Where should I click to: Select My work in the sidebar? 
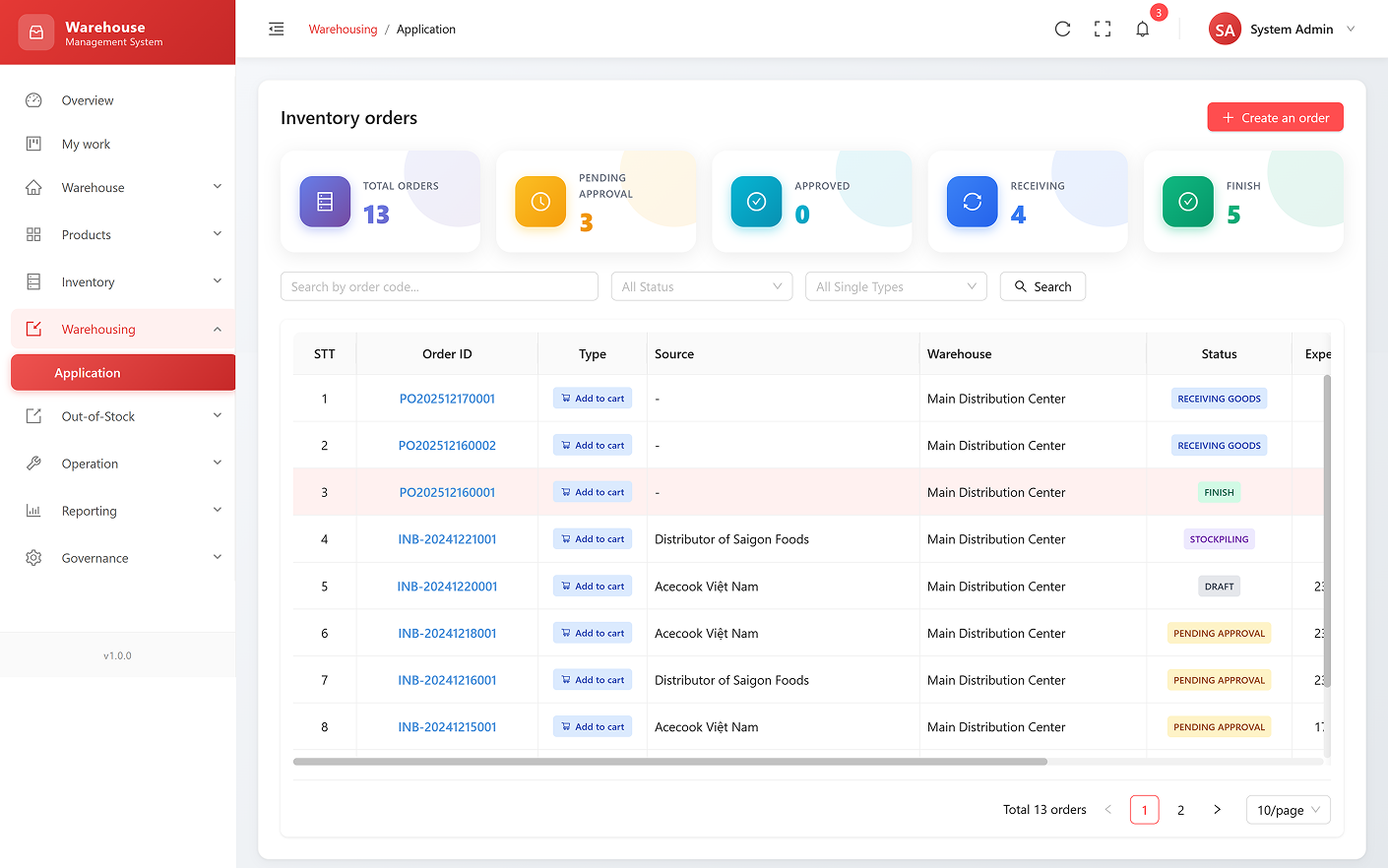86,145
